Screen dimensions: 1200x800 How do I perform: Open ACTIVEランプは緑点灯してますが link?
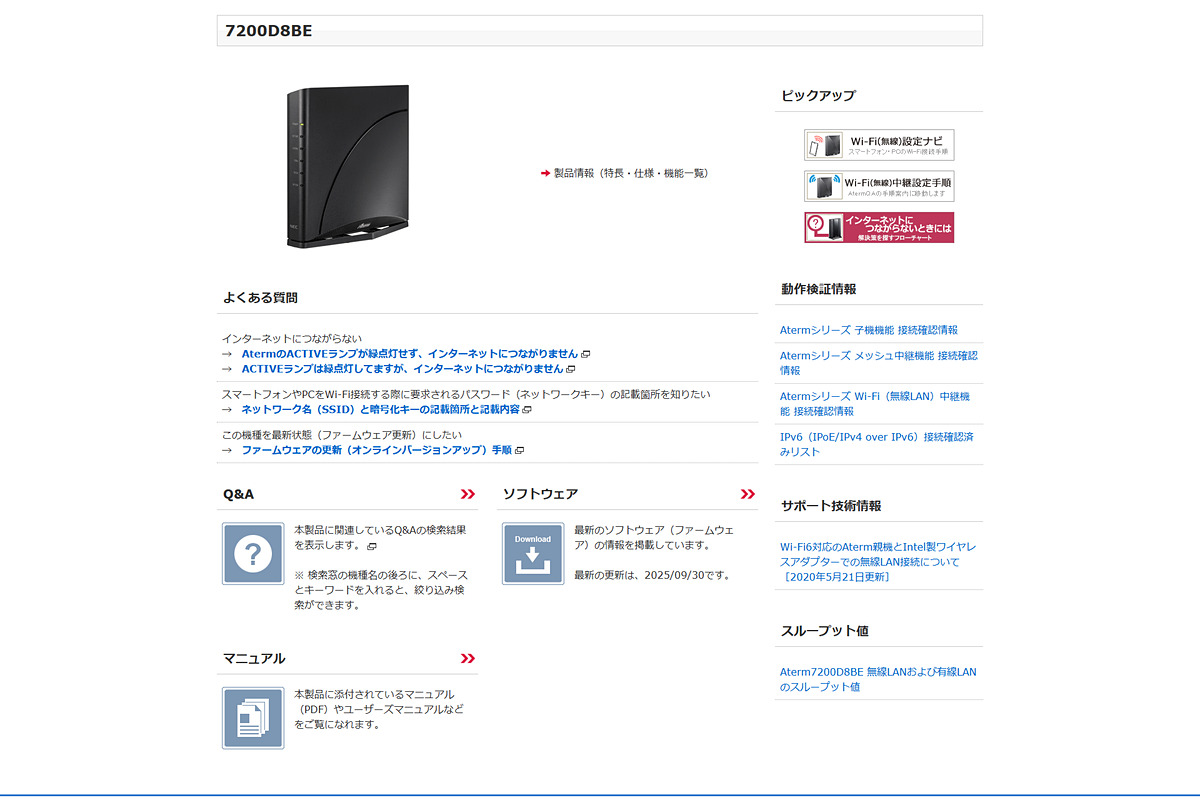402,369
